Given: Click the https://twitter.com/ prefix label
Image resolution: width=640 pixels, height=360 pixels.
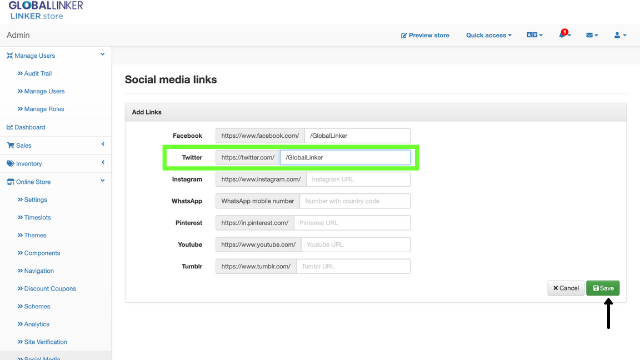Looking at the screenshot, I should tap(248, 158).
